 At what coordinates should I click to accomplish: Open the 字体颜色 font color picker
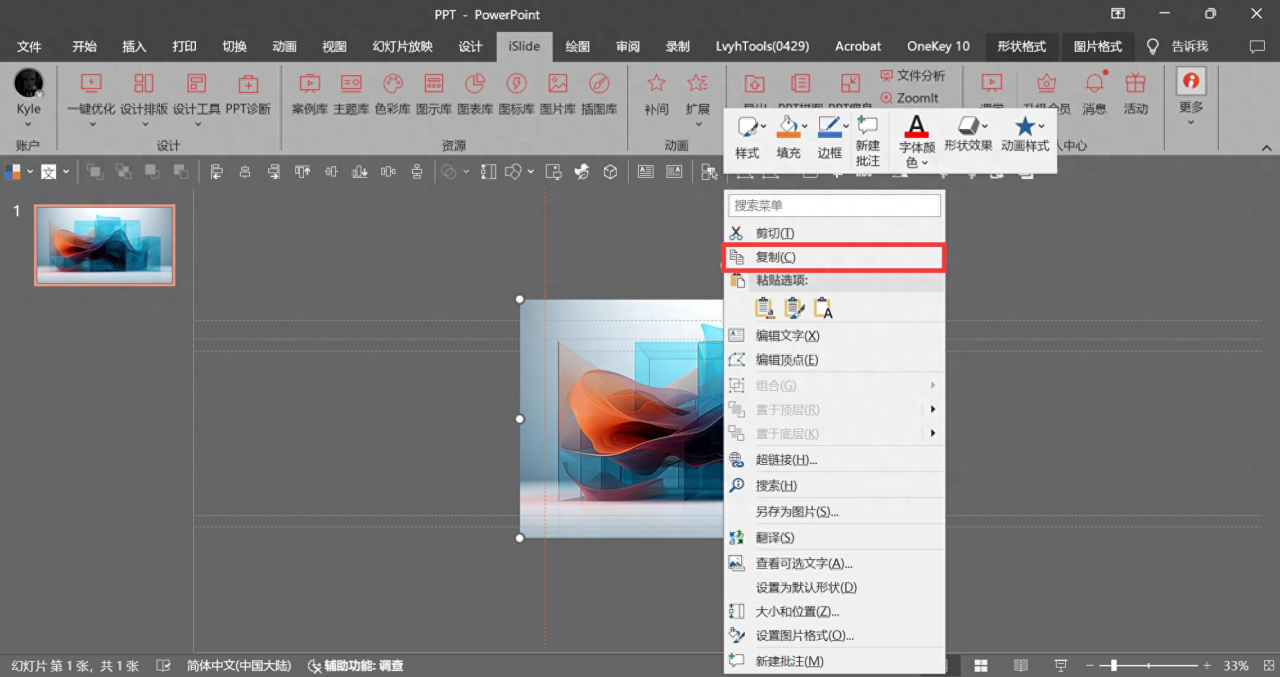916,140
